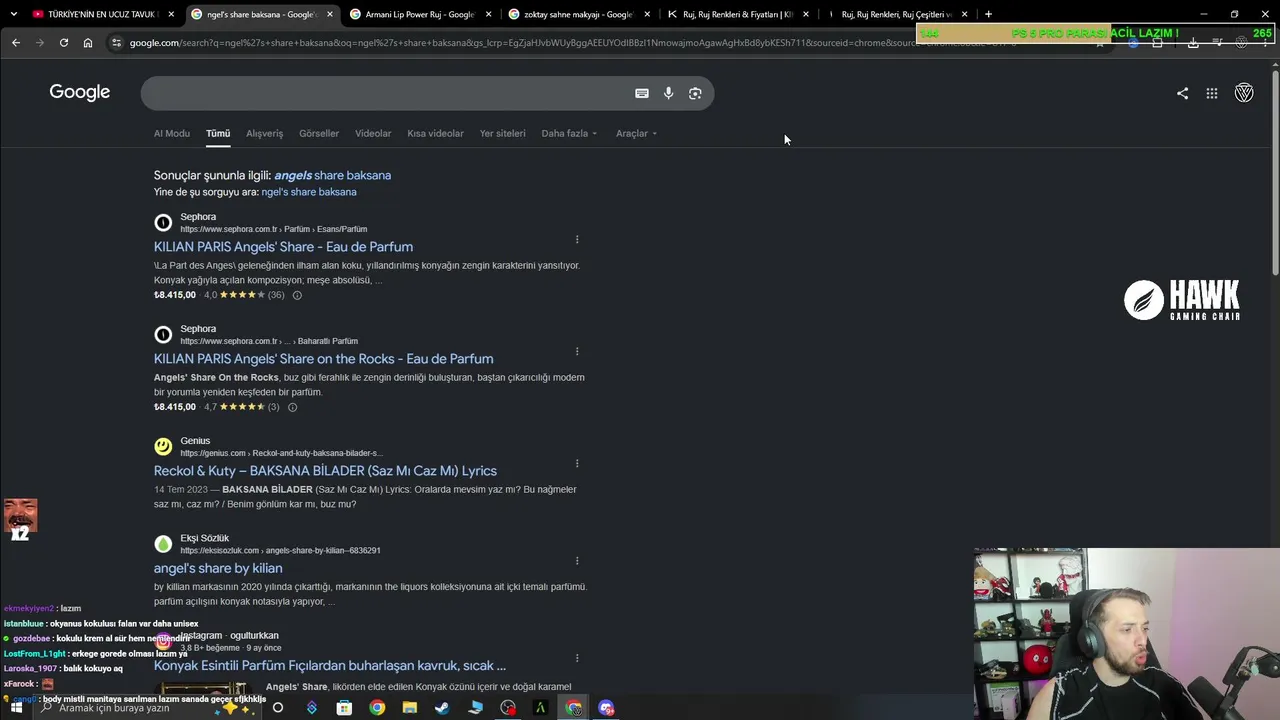Switch to zoktay sahne makyajı browser tab

click(x=578, y=14)
